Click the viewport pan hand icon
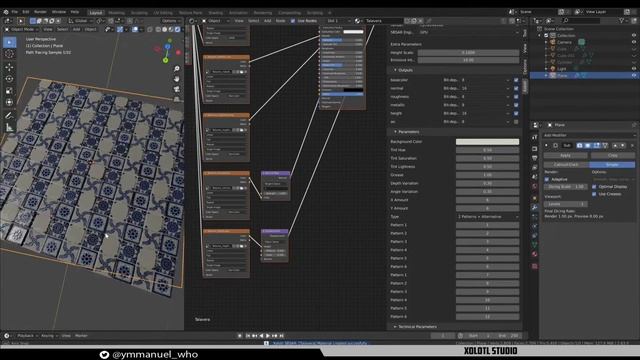Viewport: 640px width, 360px height. [x=177, y=79]
